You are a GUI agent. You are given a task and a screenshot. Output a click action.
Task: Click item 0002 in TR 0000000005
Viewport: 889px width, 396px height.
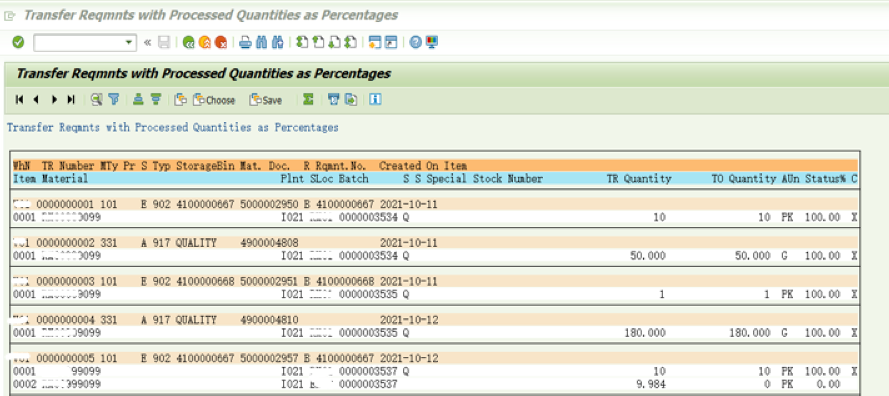(x=24, y=385)
